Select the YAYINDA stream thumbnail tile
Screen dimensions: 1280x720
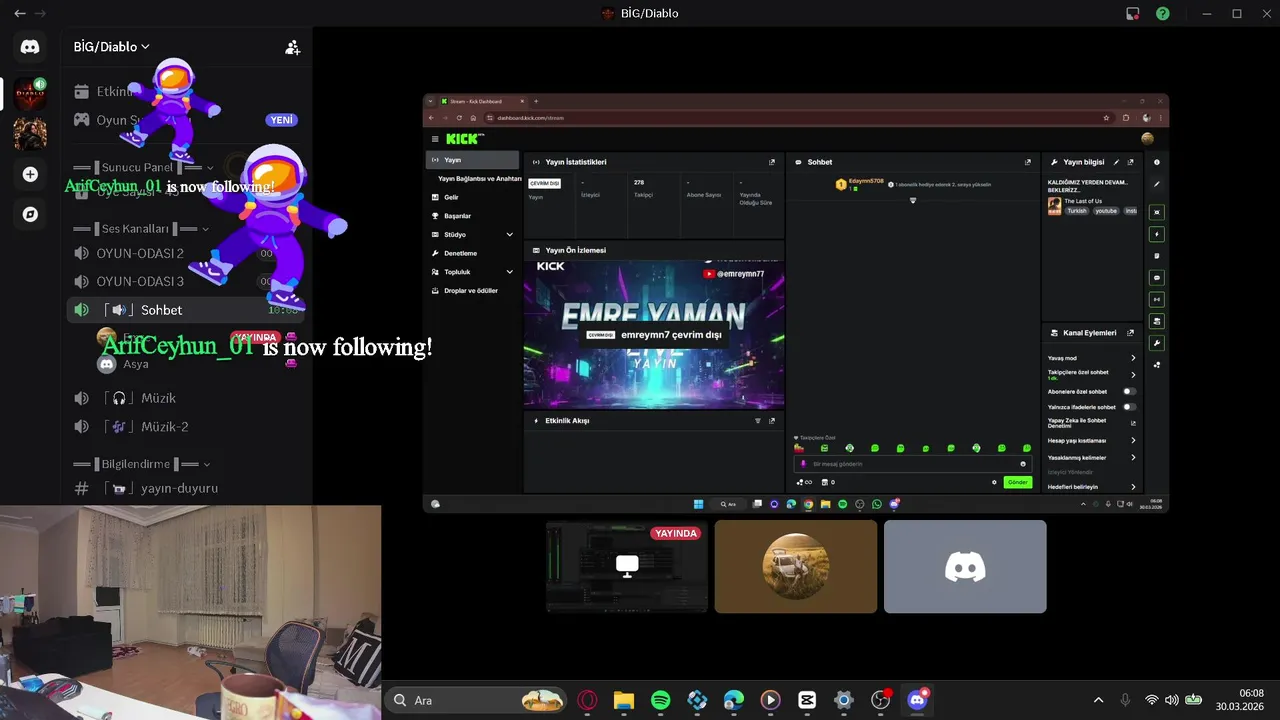[x=627, y=566]
